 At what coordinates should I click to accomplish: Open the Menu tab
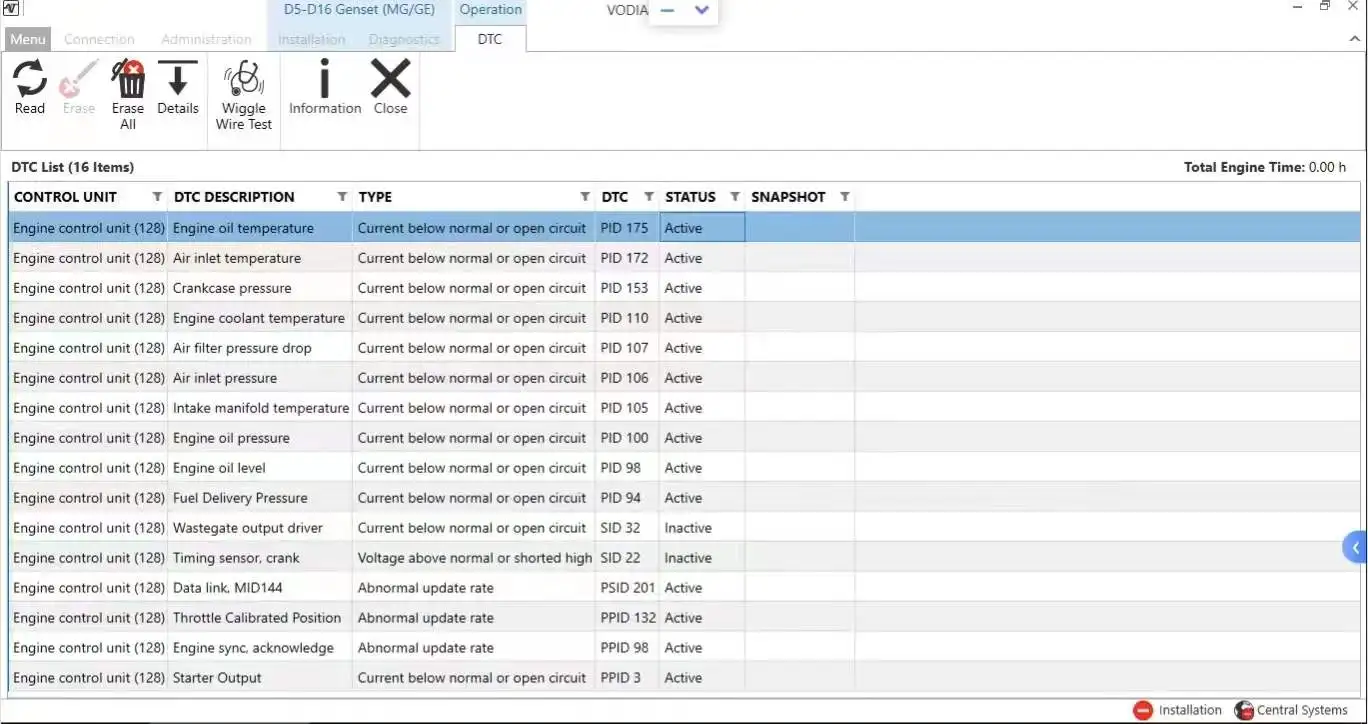click(28, 39)
